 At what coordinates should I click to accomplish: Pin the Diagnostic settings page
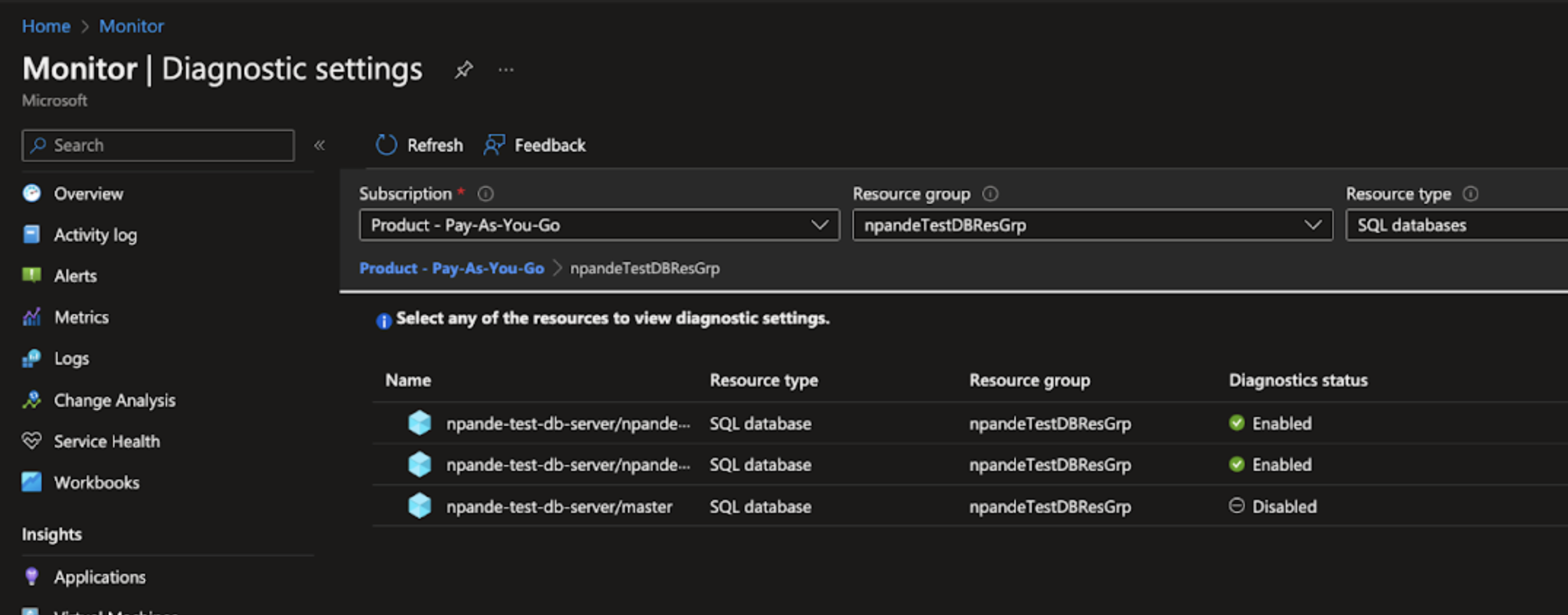click(463, 69)
